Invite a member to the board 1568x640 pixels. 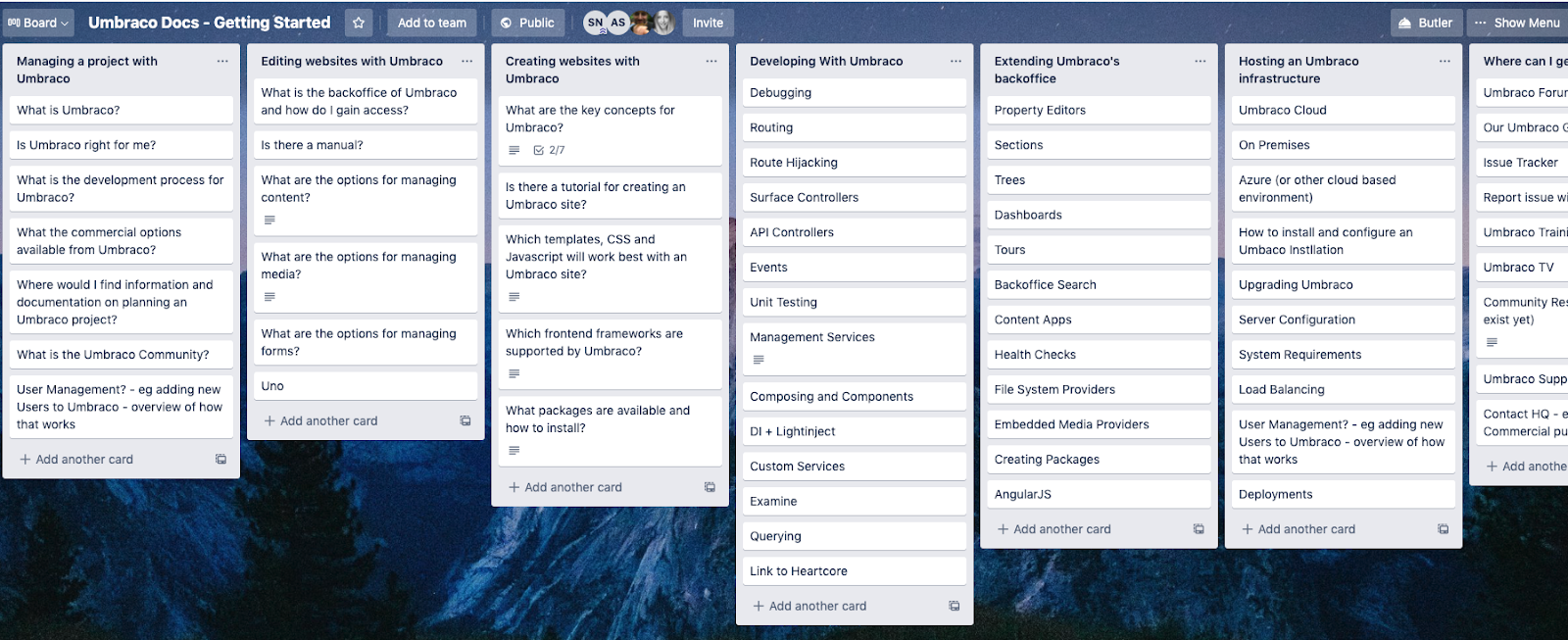tap(708, 23)
